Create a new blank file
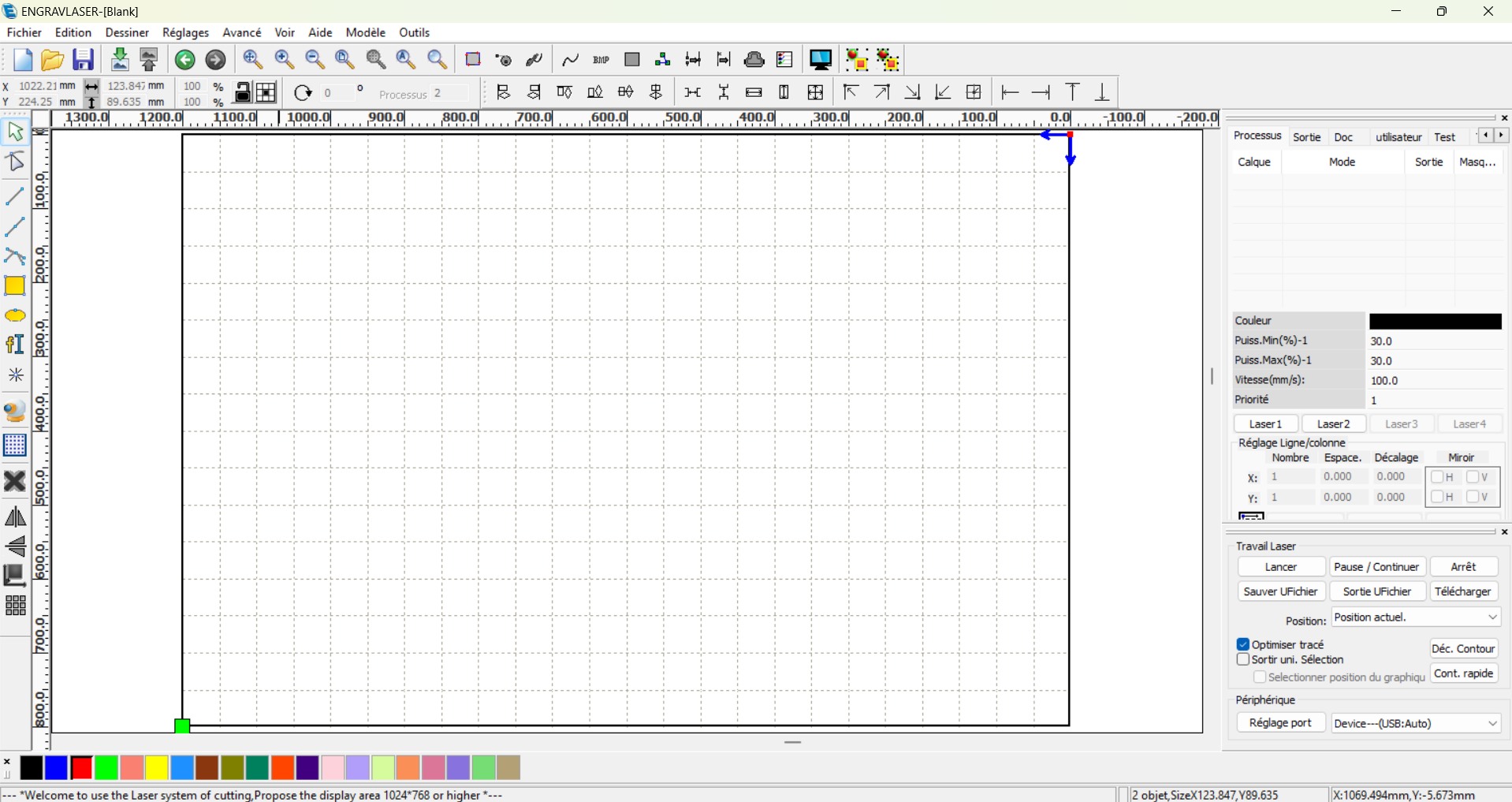Viewport: 1512px width, 802px height. tap(23, 60)
